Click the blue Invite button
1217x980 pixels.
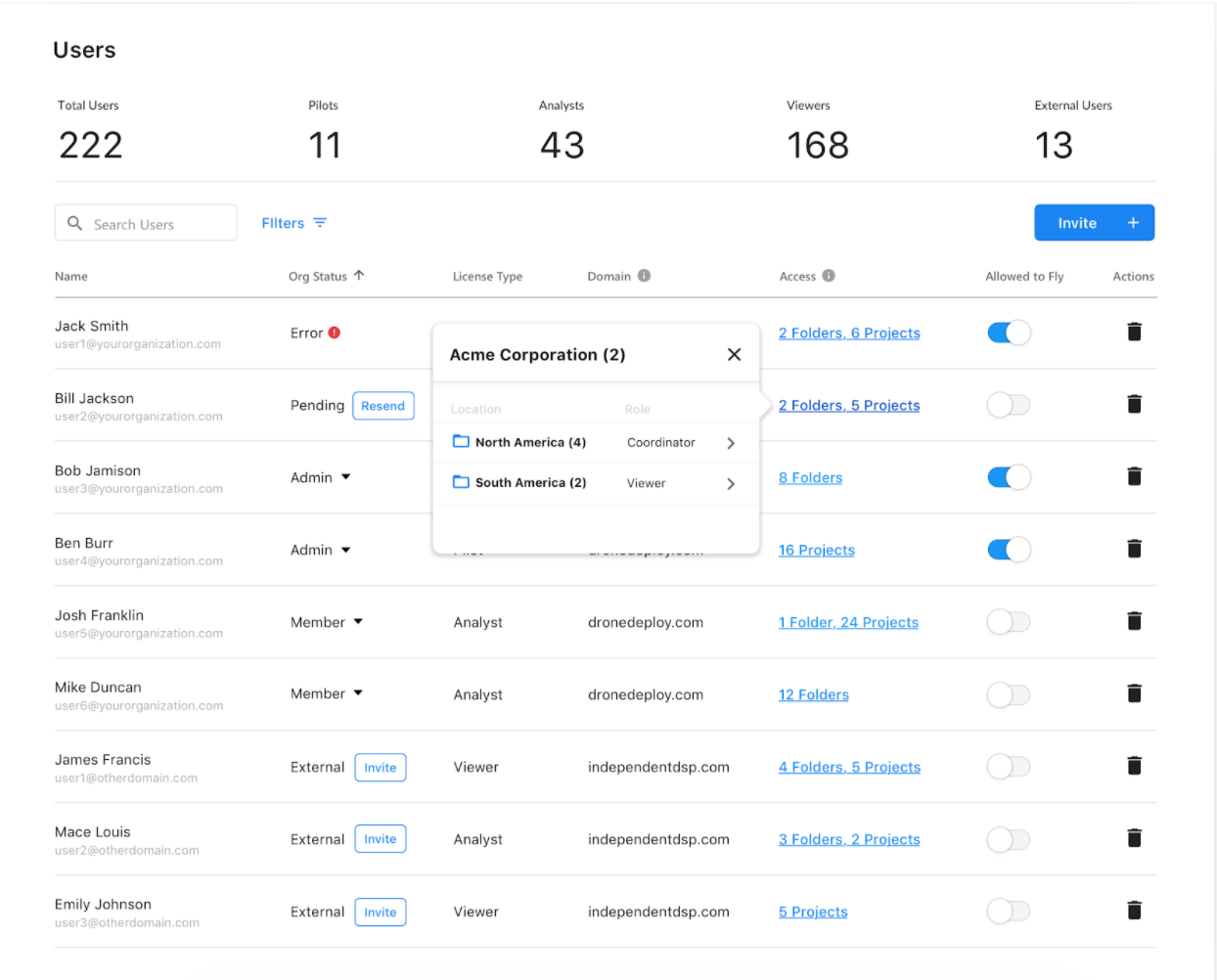1095,222
